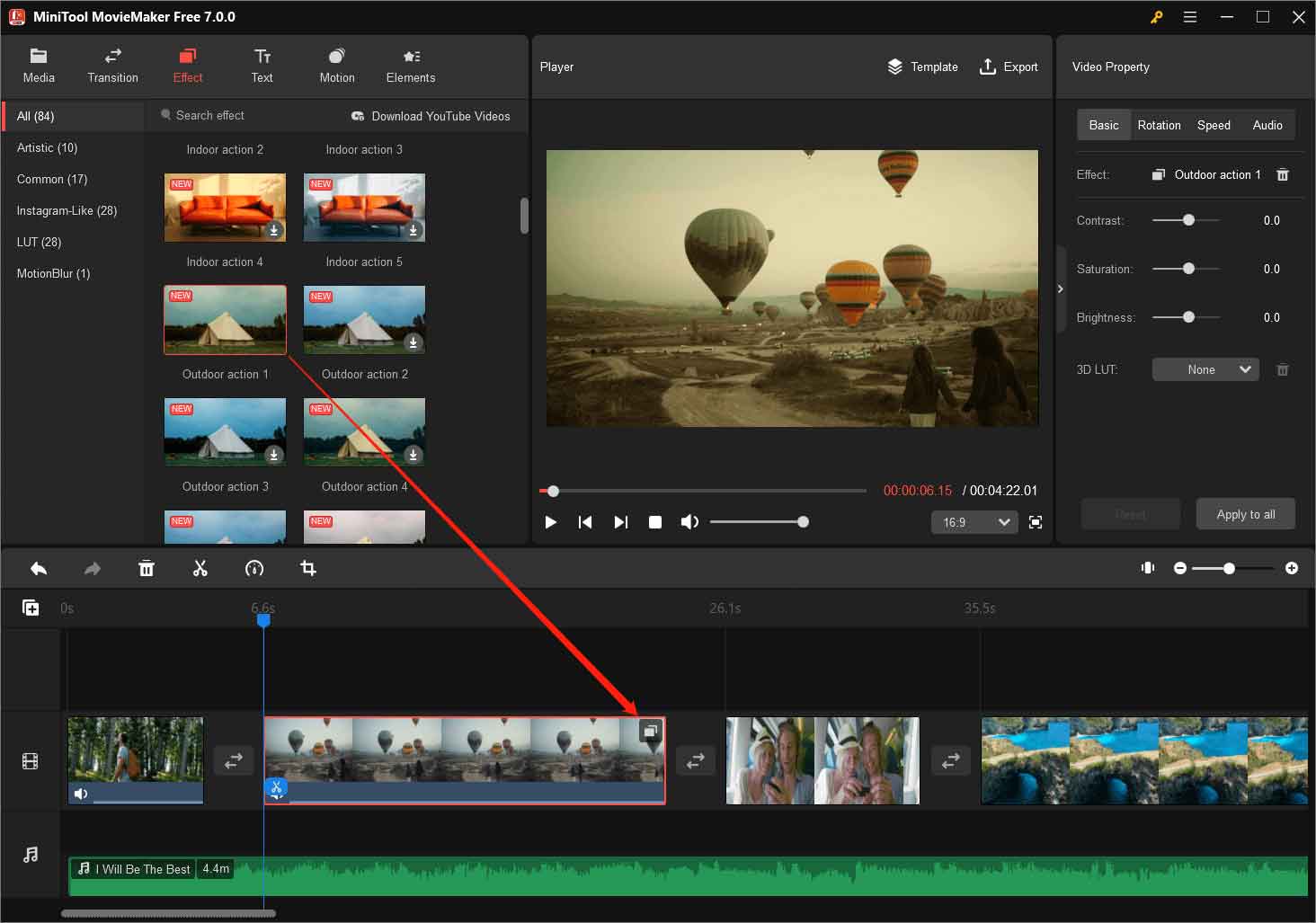The image size is (1316, 923).
Task: Click transition between balloon and couple clips
Action: tap(696, 760)
